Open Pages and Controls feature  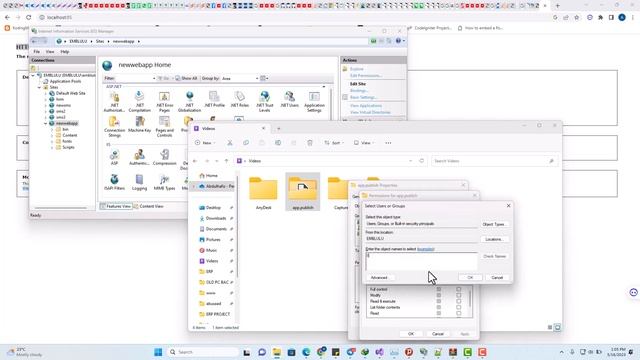[164, 127]
